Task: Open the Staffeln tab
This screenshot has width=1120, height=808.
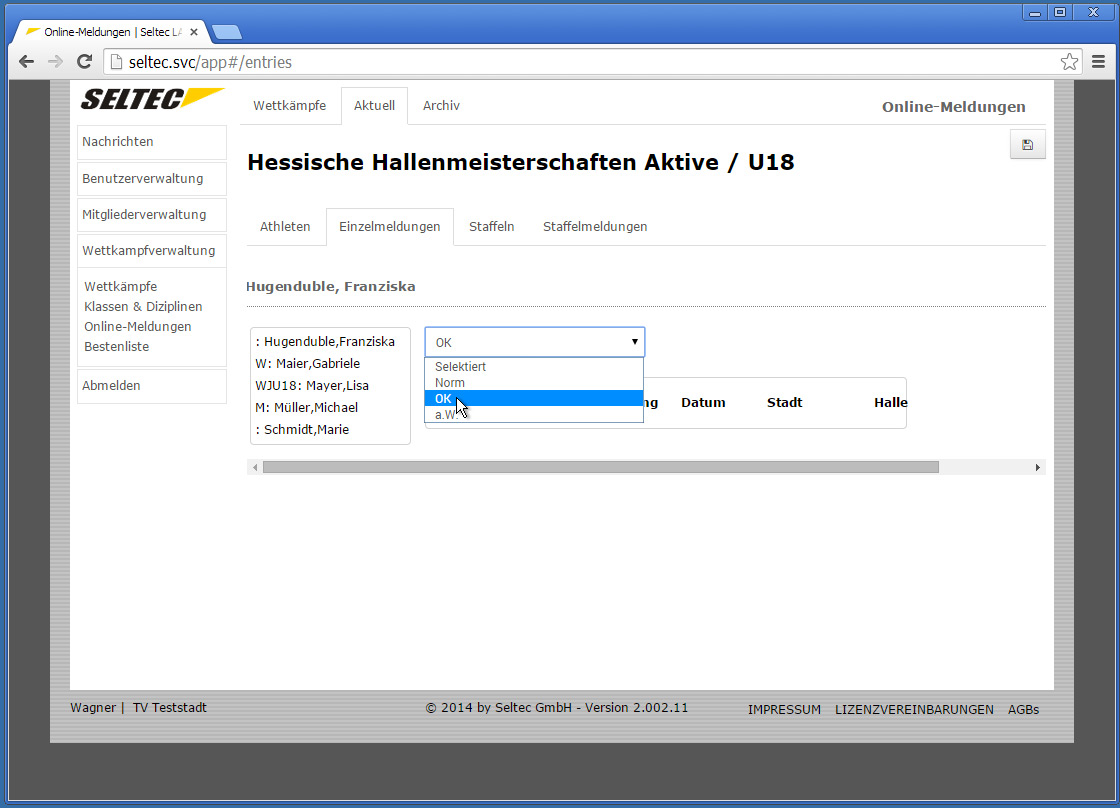Action: (491, 226)
